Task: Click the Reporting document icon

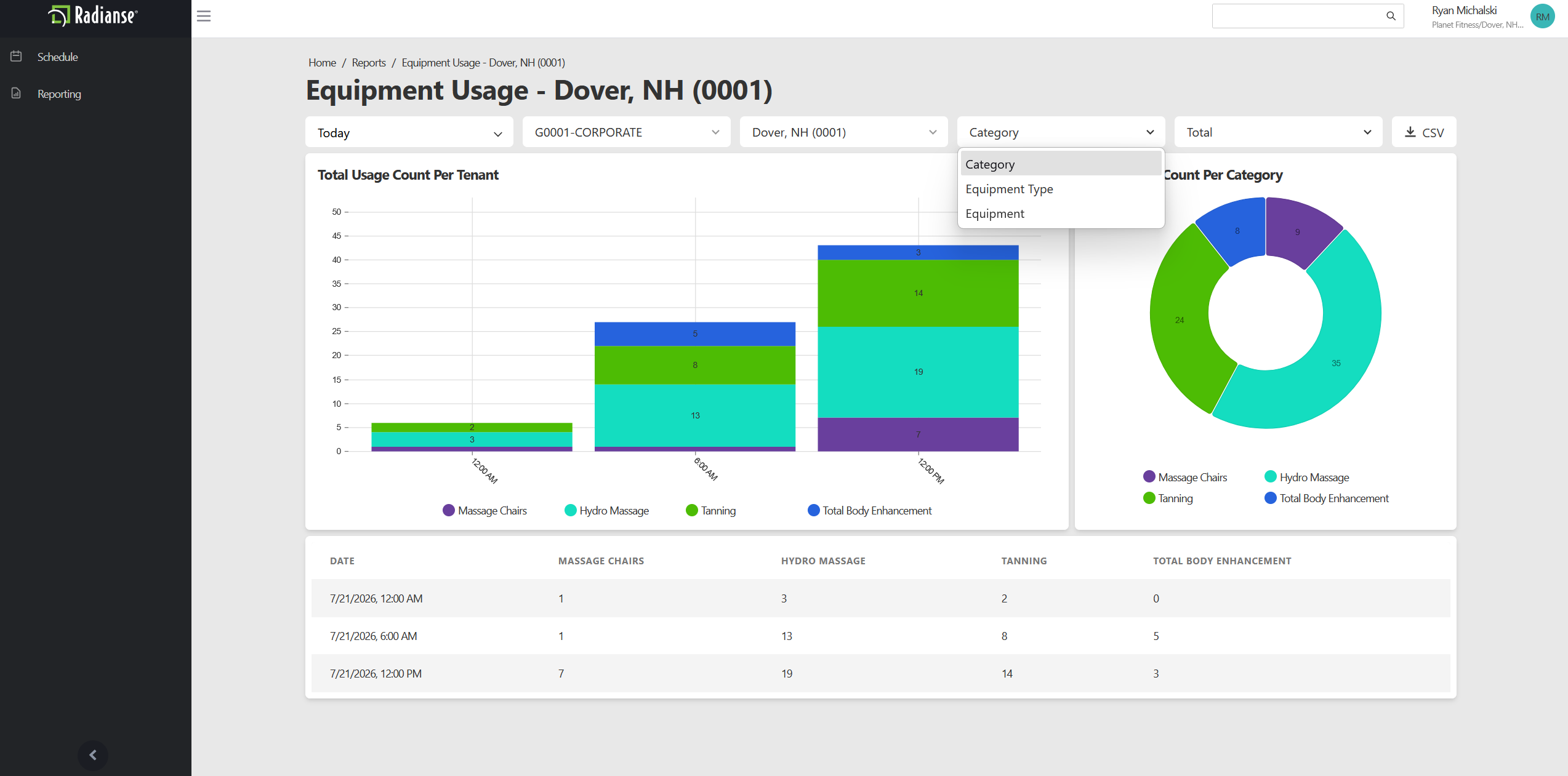Action: [17, 94]
